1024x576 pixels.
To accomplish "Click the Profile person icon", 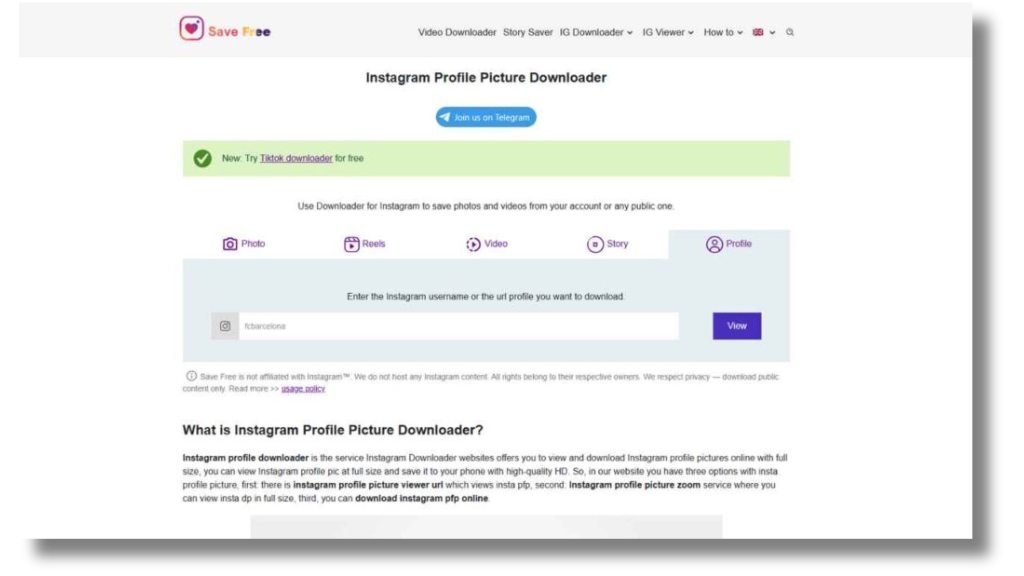I will point(714,244).
